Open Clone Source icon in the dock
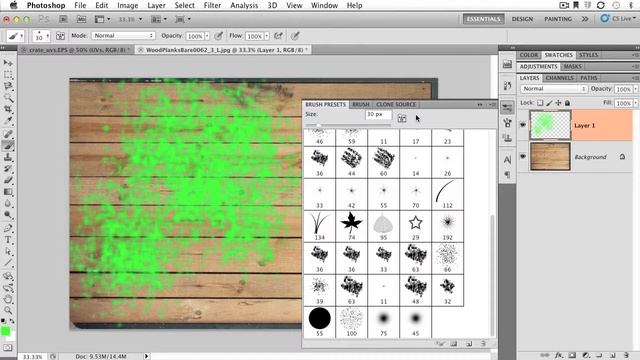 point(507,138)
